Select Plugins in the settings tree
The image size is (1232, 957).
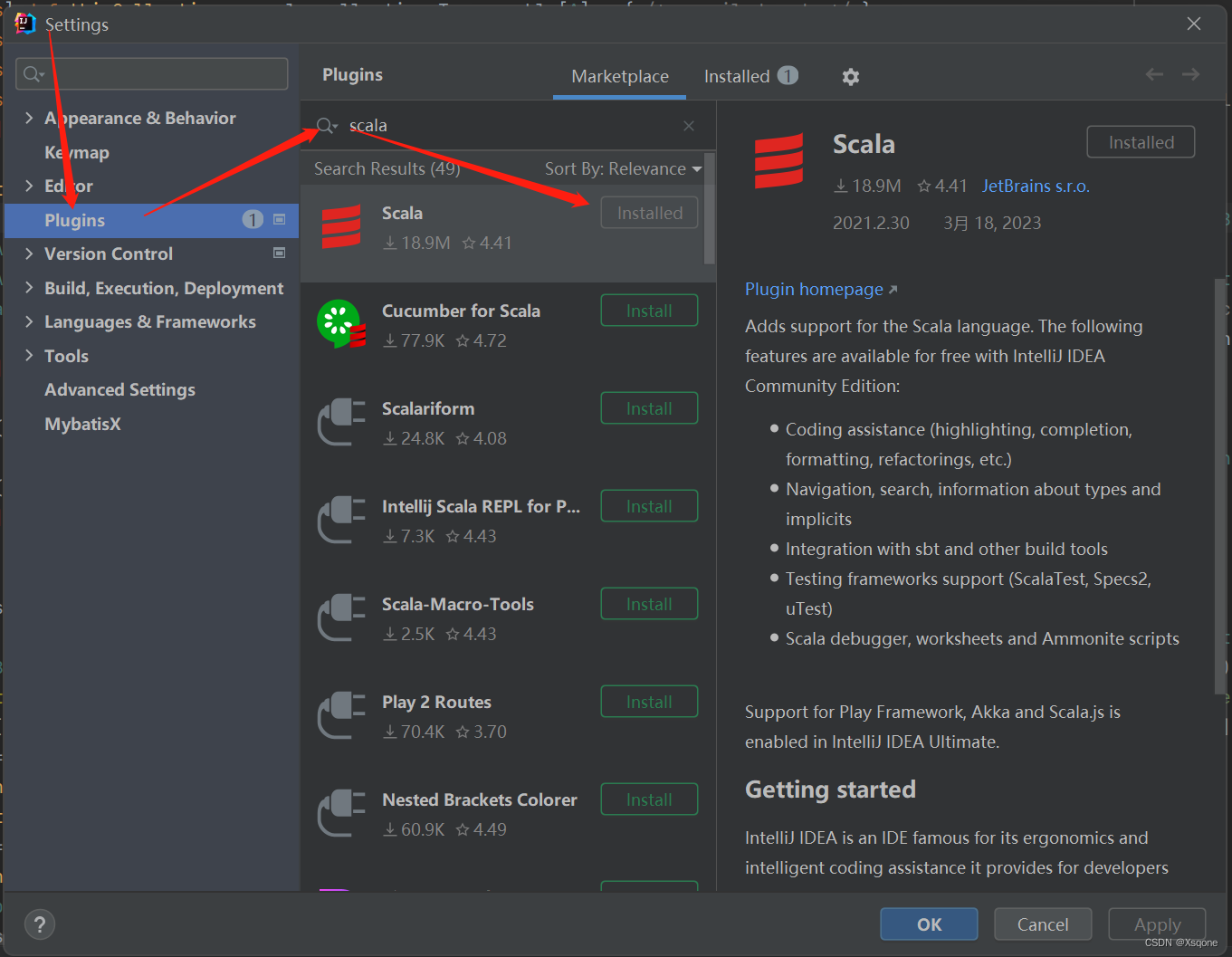point(151,220)
